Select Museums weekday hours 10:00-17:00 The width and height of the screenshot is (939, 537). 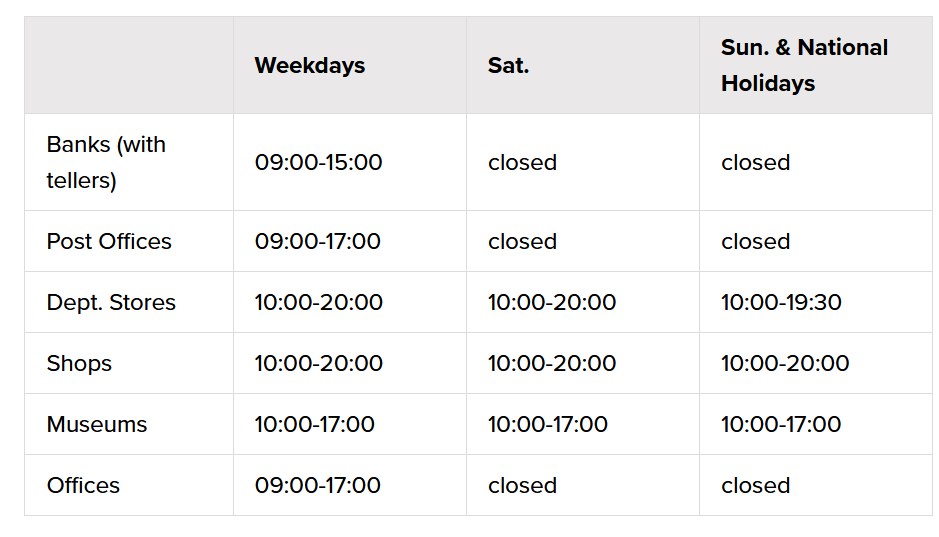coord(314,425)
